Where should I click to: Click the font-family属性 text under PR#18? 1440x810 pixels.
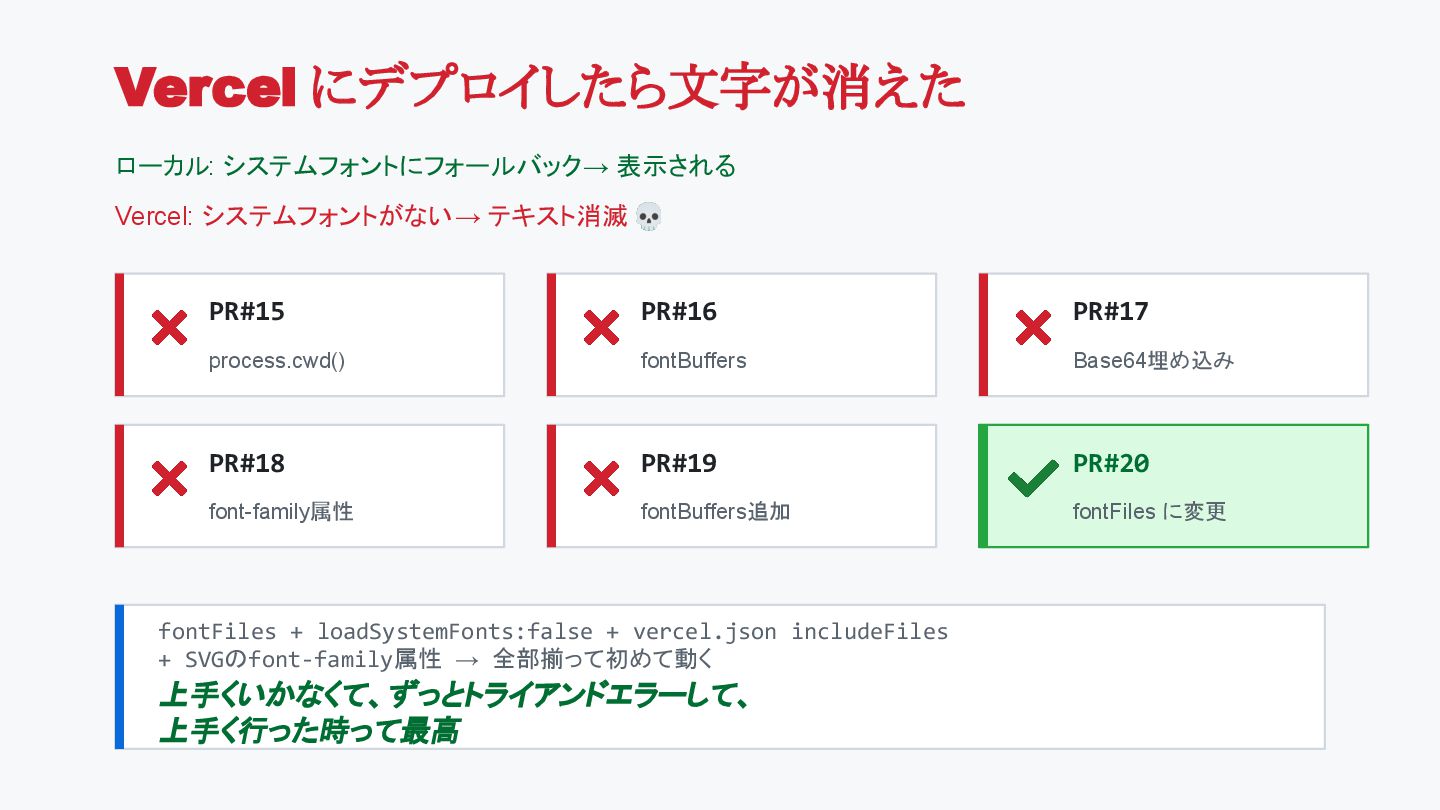pyautogui.click(x=281, y=512)
